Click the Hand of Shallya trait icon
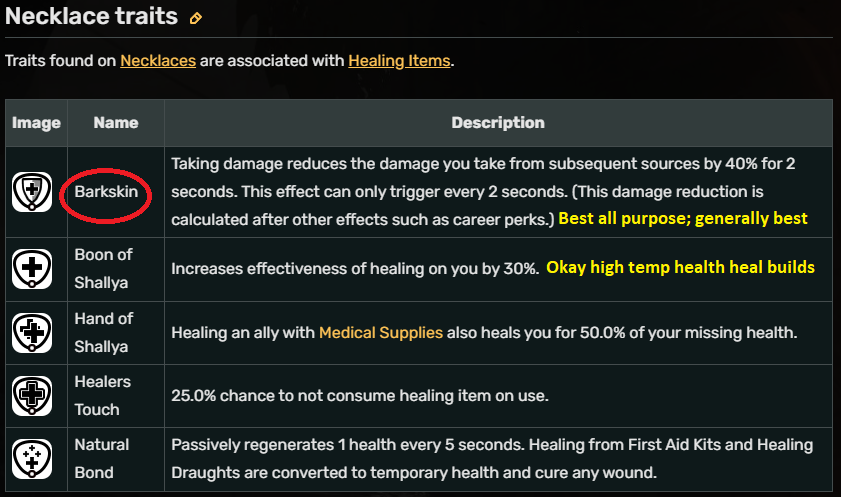This screenshot has width=841, height=497. click(32, 333)
